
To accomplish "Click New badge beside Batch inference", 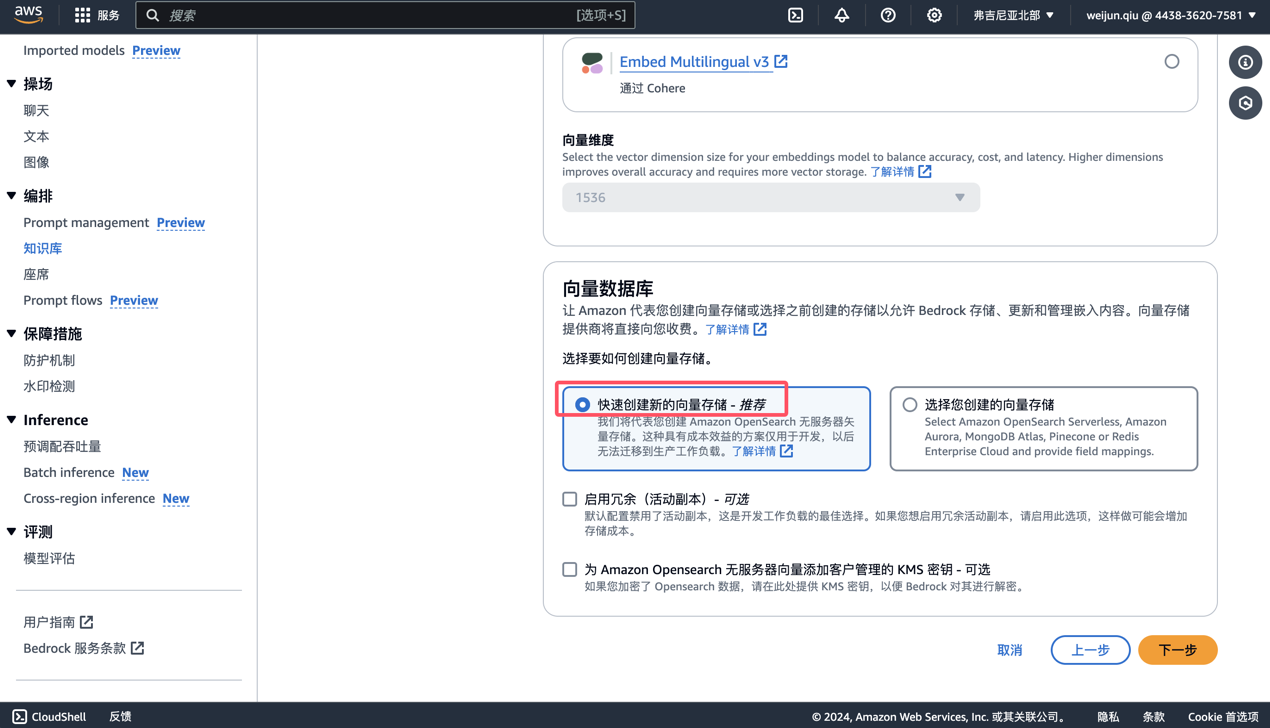I will point(135,472).
